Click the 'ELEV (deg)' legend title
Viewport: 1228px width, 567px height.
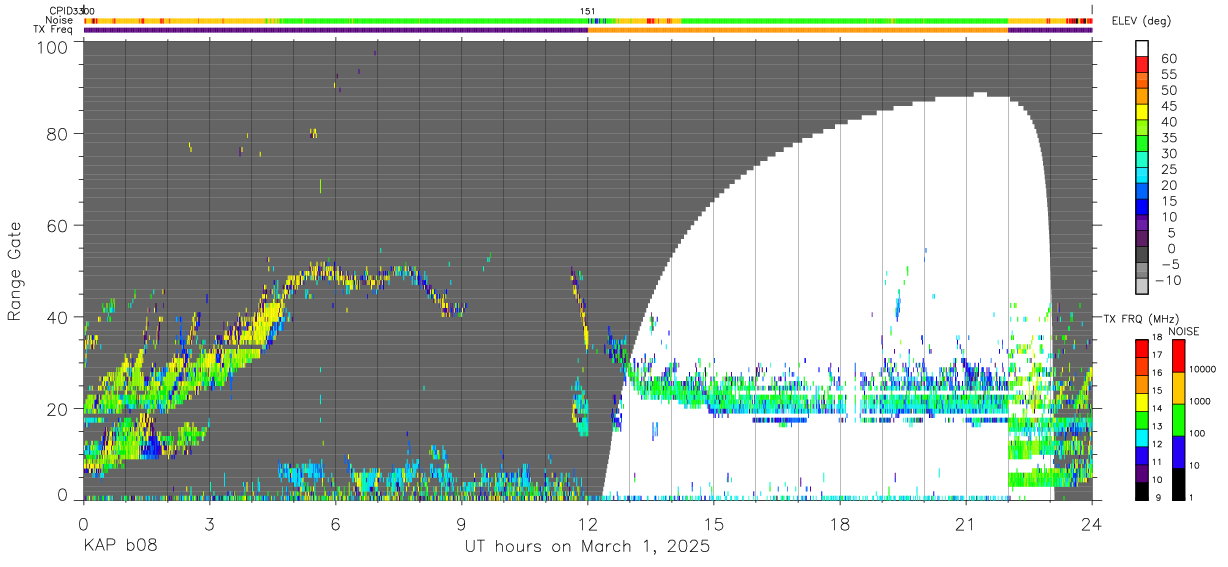pos(1141,21)
